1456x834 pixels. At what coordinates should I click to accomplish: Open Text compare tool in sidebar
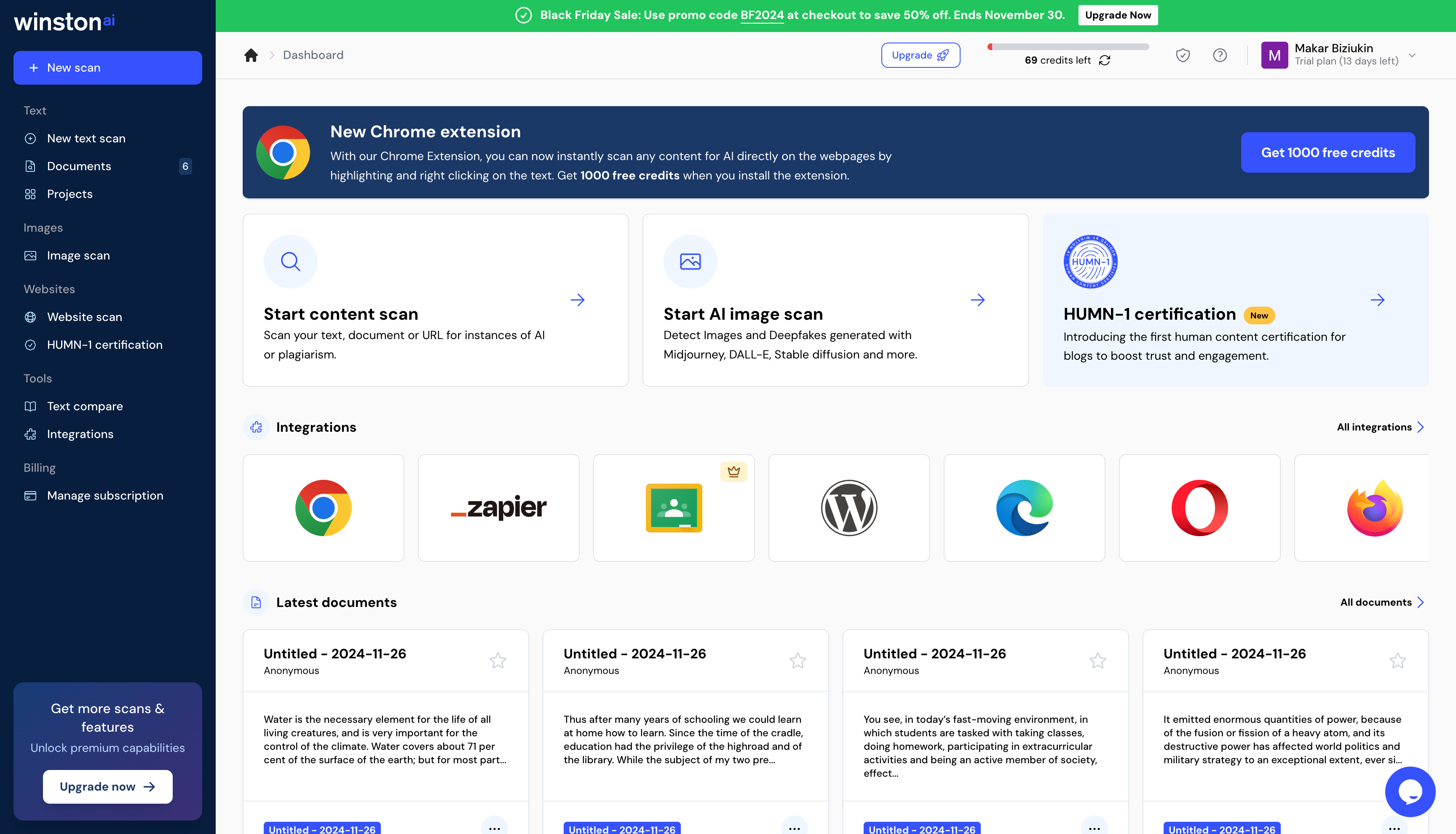[x=108, y=406]
